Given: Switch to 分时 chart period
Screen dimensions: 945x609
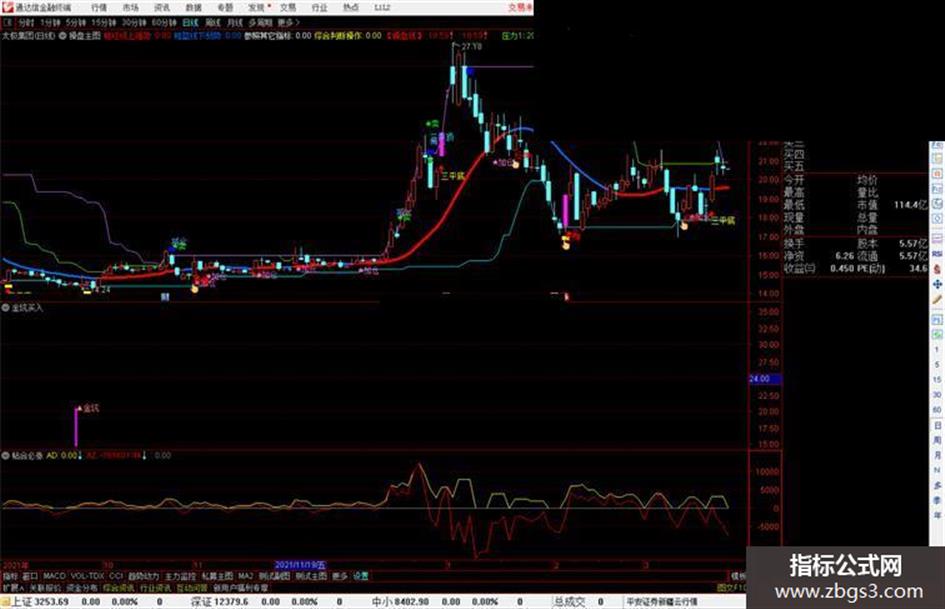Looking at the screenshot, I should (26, 22).
